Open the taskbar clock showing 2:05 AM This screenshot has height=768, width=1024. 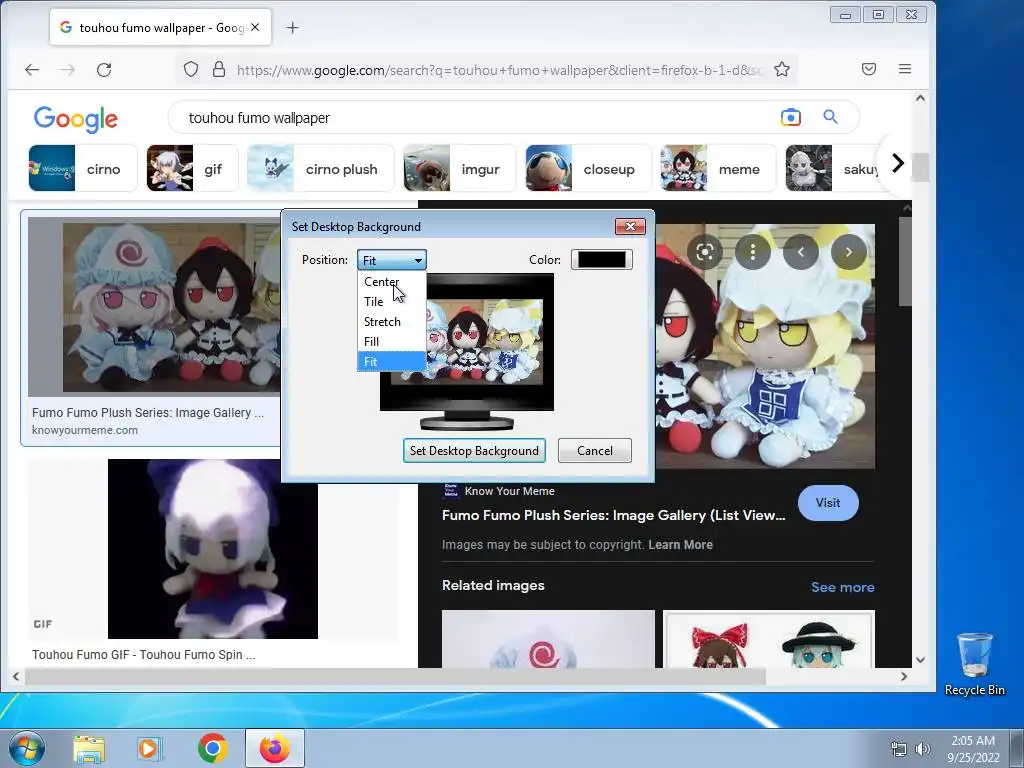(973, 749)
